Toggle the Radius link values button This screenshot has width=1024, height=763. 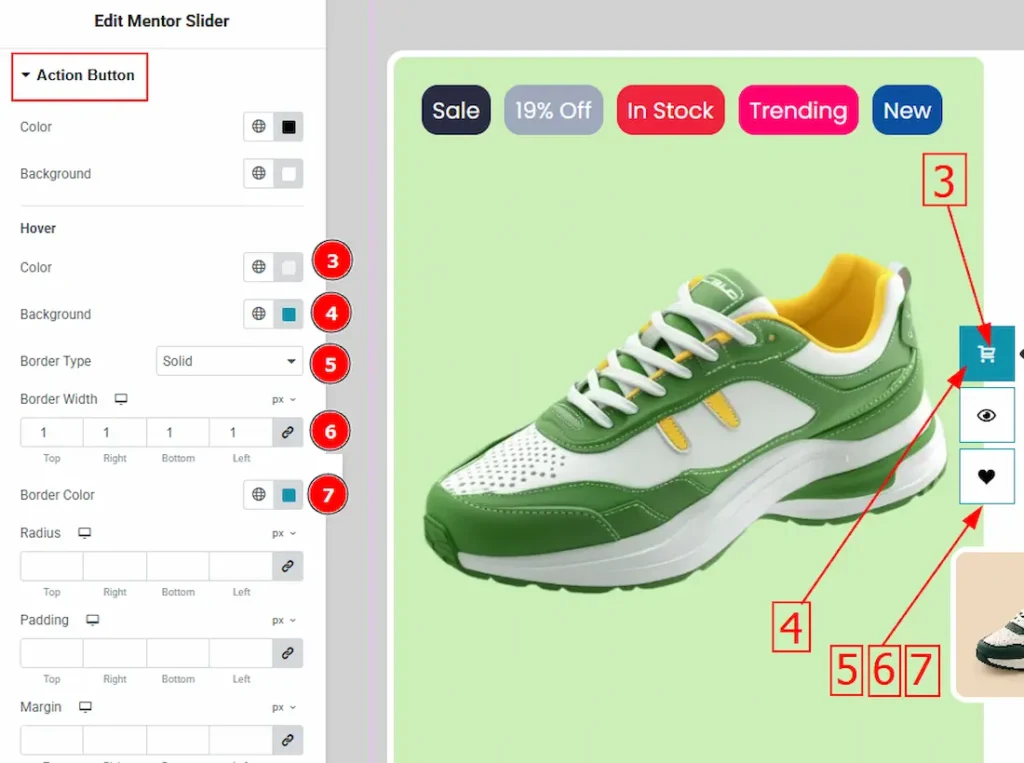coord(288,566)
